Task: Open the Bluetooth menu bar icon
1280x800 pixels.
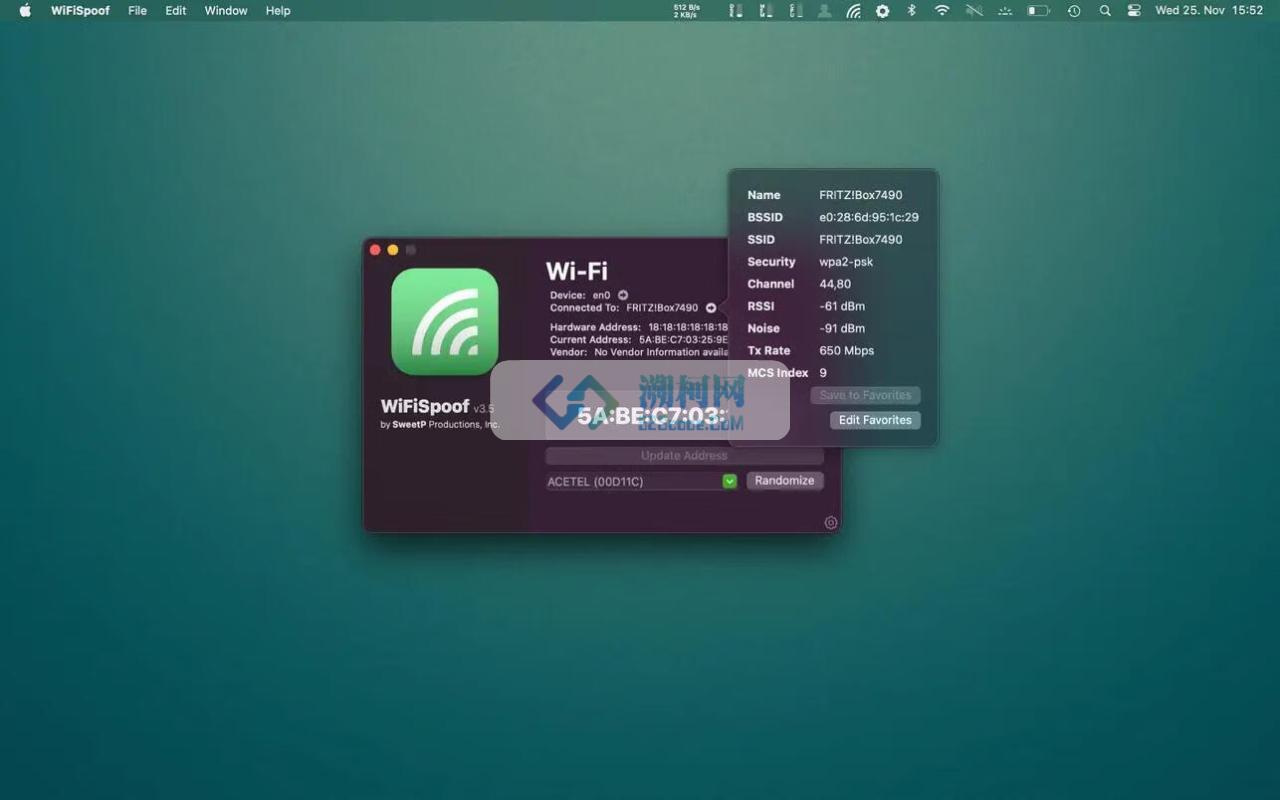Action: point(911,10)
